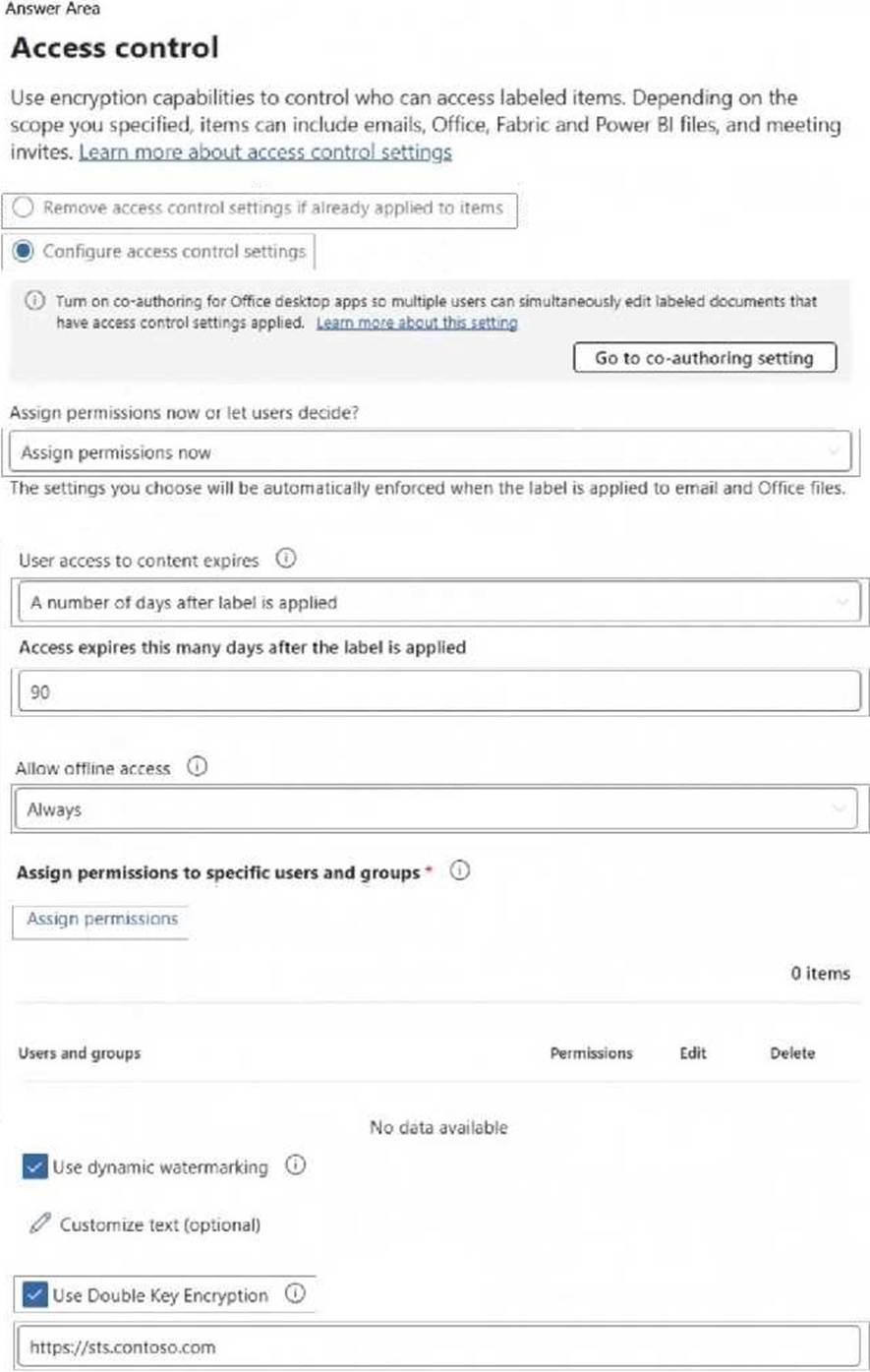This screenshot has width=870, height=1372.
Task: Expand User access to content expires dropdown
Action: tap(438, 603)
